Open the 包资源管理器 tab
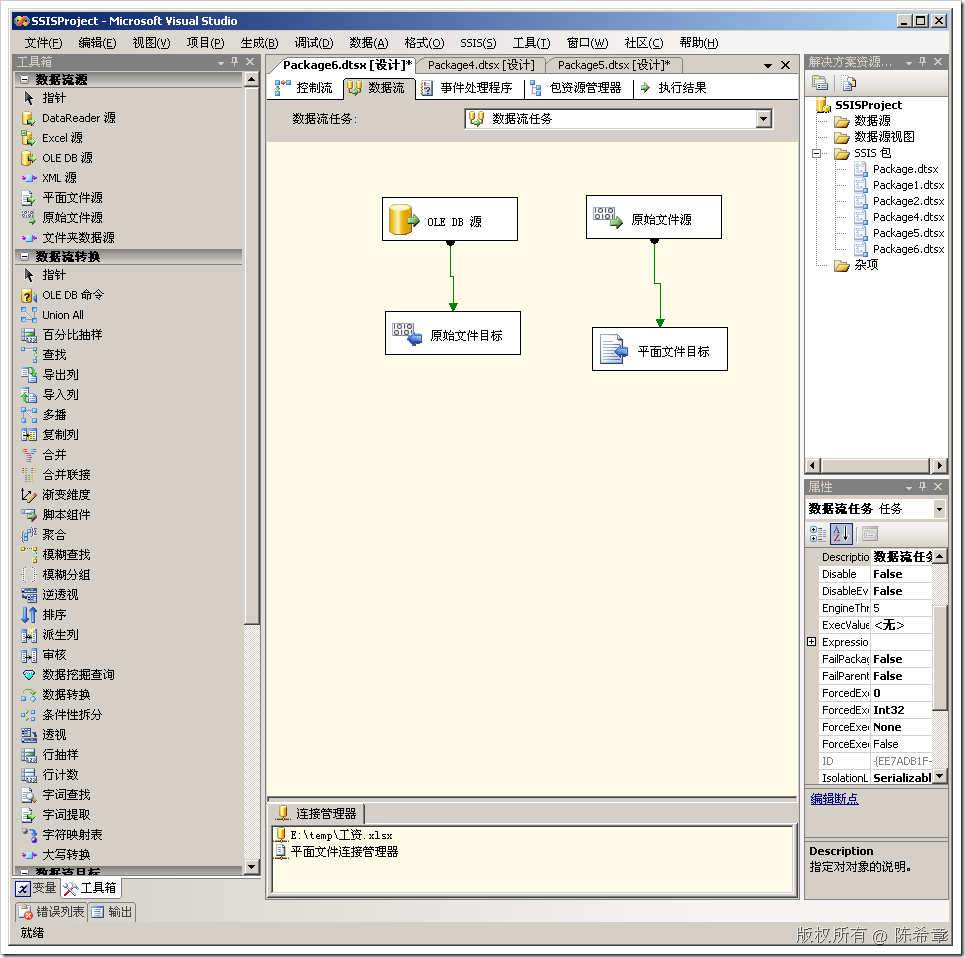 pos(576,88)
